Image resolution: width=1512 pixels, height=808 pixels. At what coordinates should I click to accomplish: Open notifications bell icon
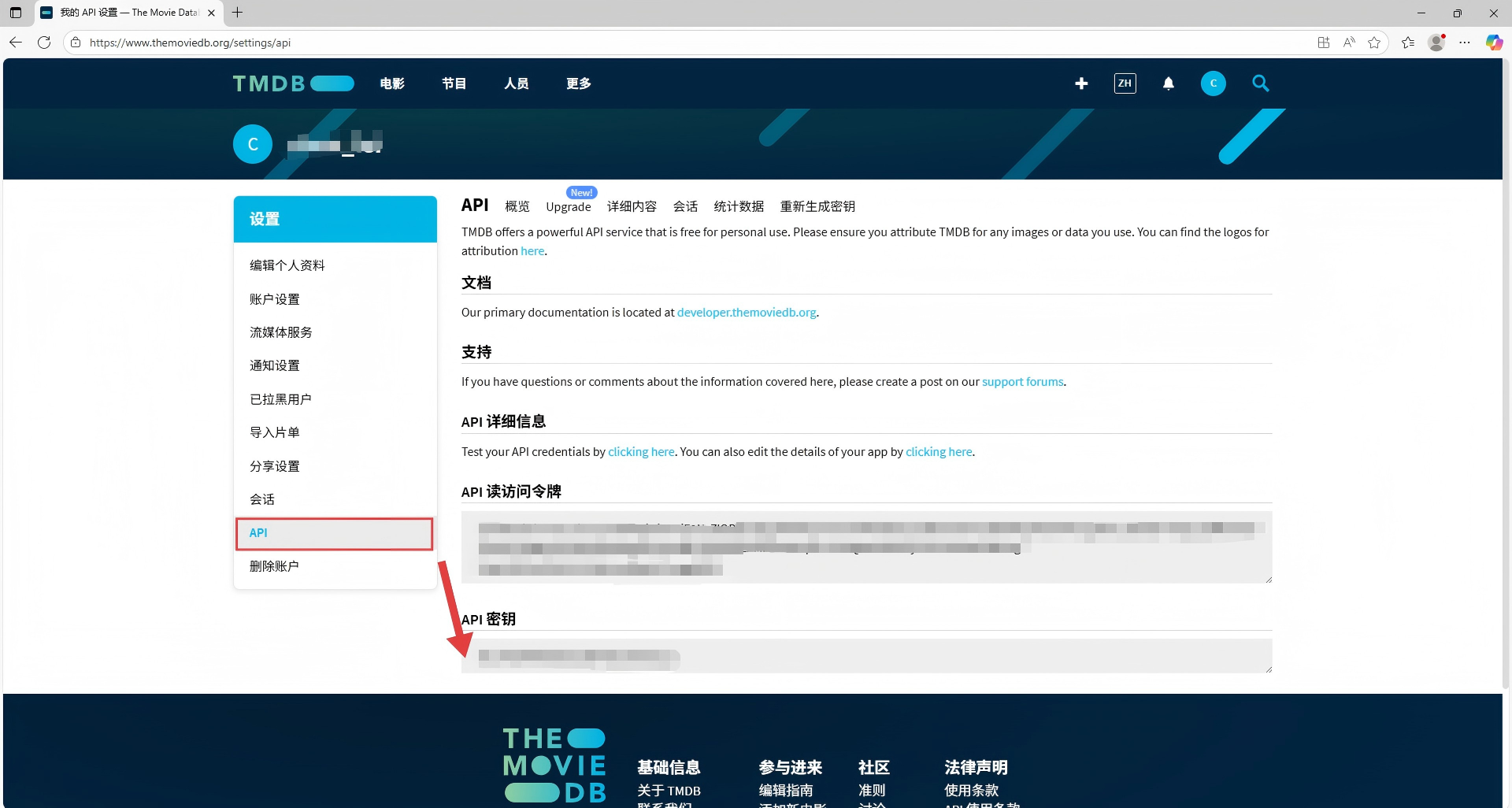point(1169,83)
